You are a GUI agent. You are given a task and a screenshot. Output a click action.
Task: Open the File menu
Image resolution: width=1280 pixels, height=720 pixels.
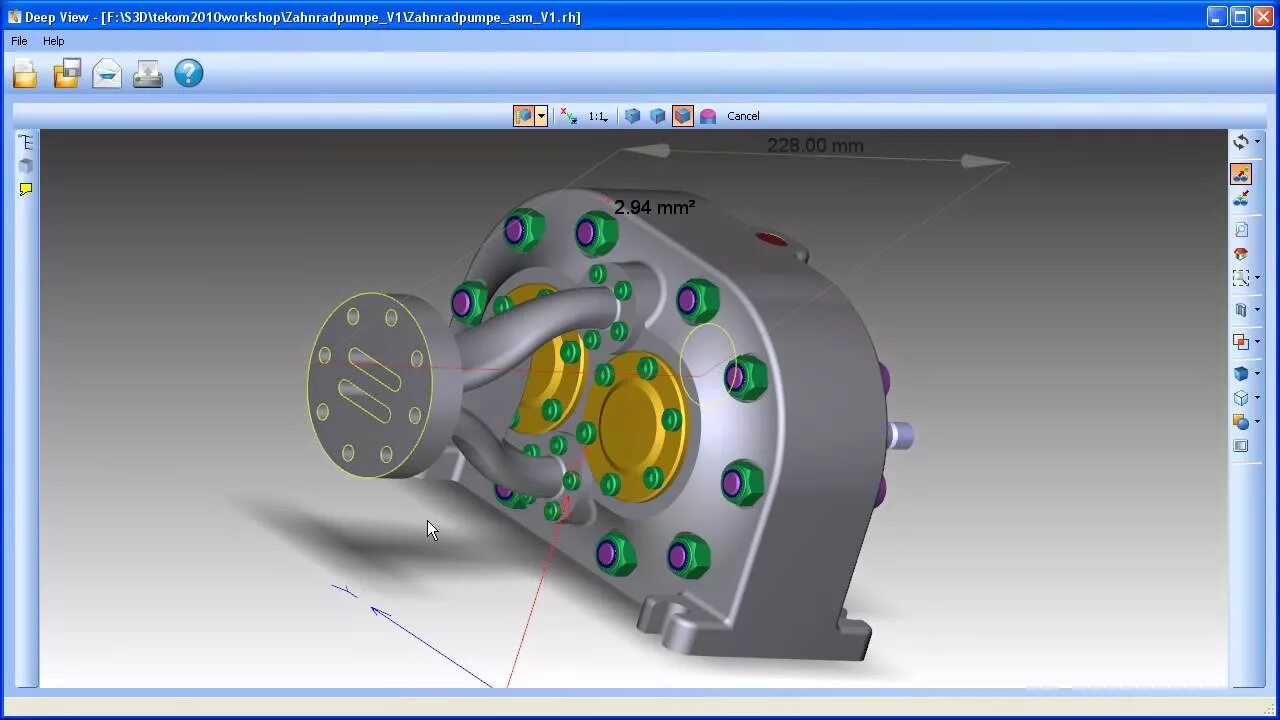(19, 41)
